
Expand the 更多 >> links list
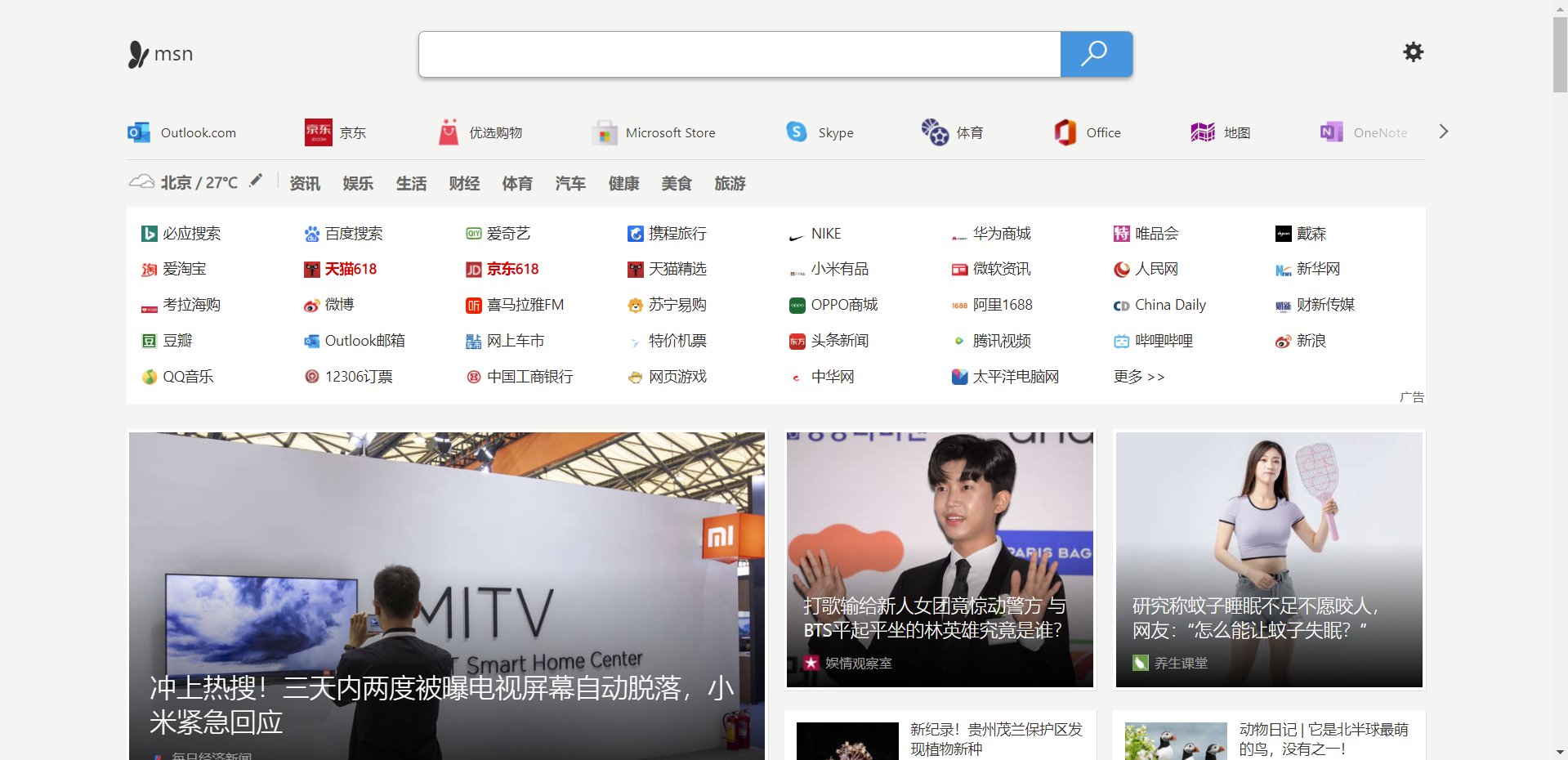pyautogui.click(x=1138, y=377)
